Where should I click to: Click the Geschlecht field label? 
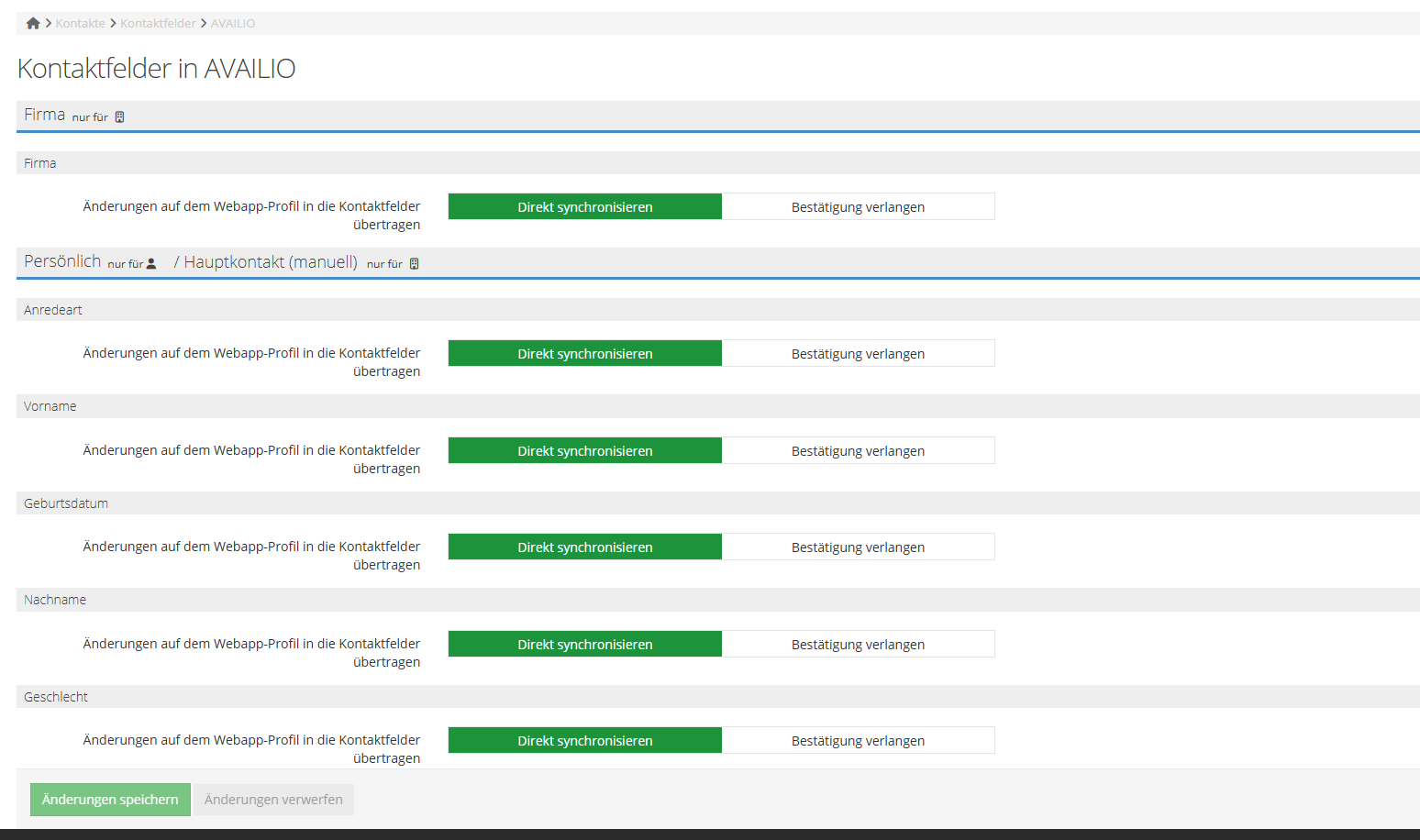(56, 697)
